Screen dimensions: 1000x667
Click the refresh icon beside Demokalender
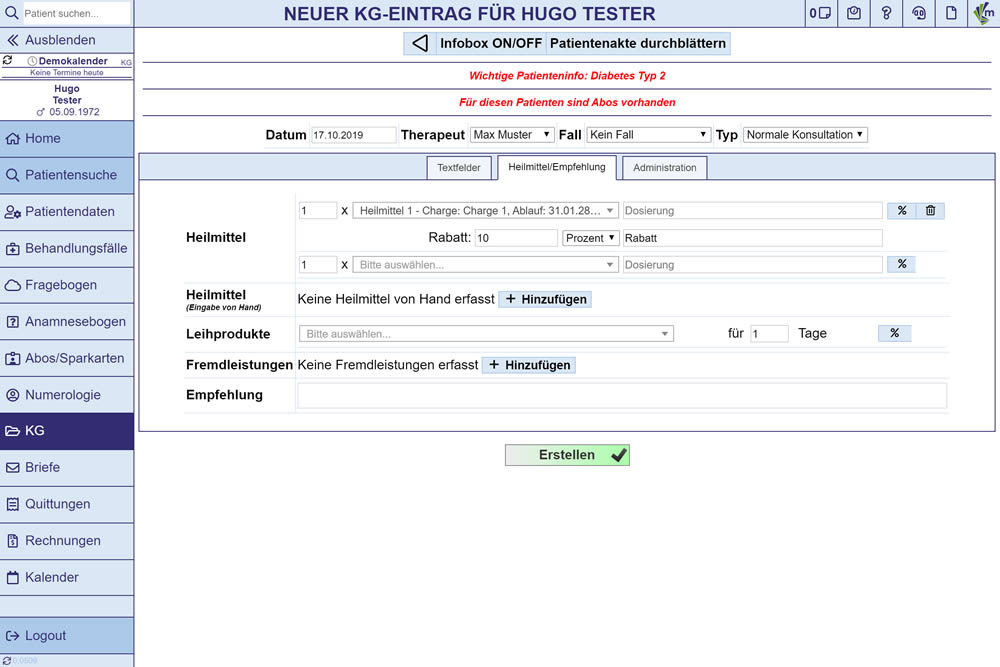(x=8, y=61)
